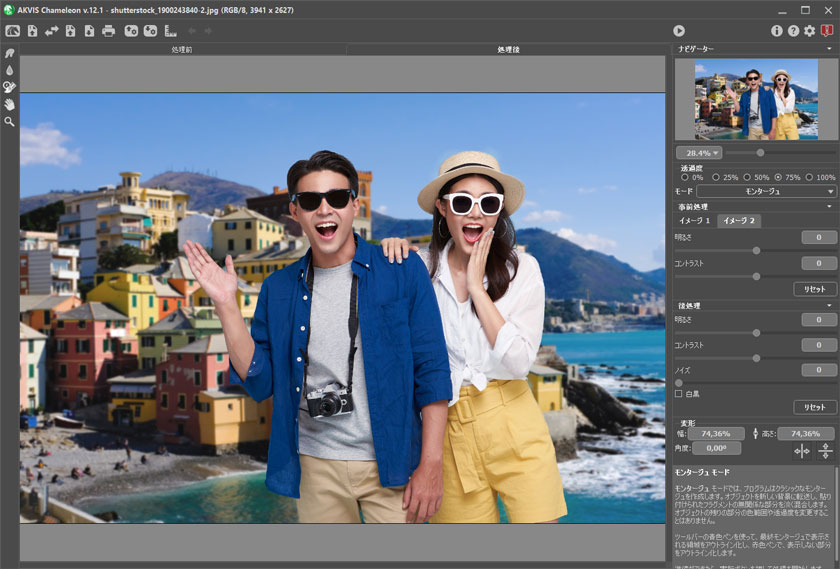Select the Hand pan tool
Screen dimensions: 840x569
(10, 104)
